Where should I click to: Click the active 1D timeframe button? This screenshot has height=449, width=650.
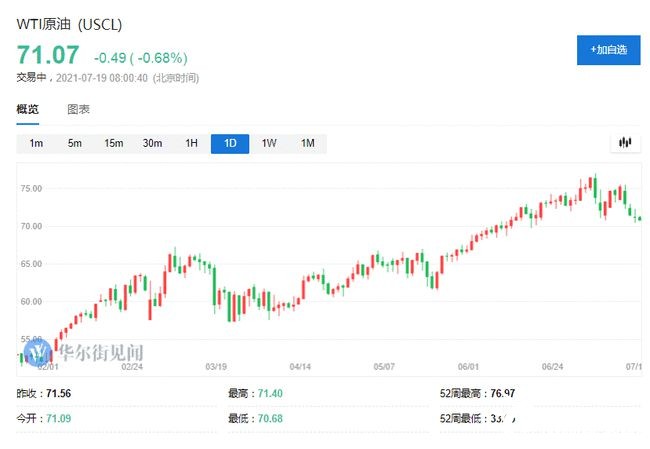230,144
